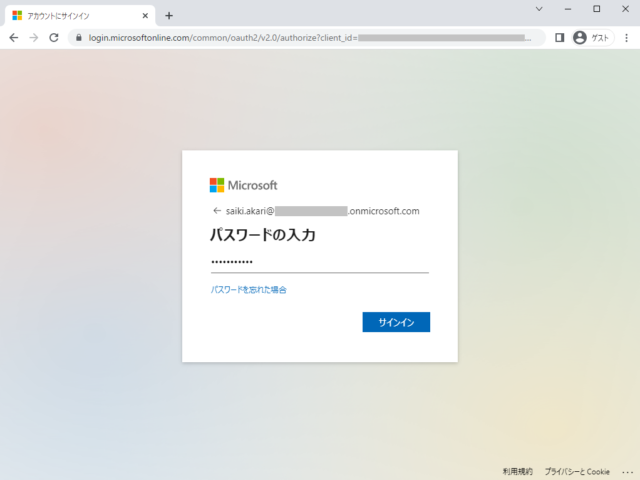Open the ゲスト guest profile button
640x480 pixels.
(592, 38)
